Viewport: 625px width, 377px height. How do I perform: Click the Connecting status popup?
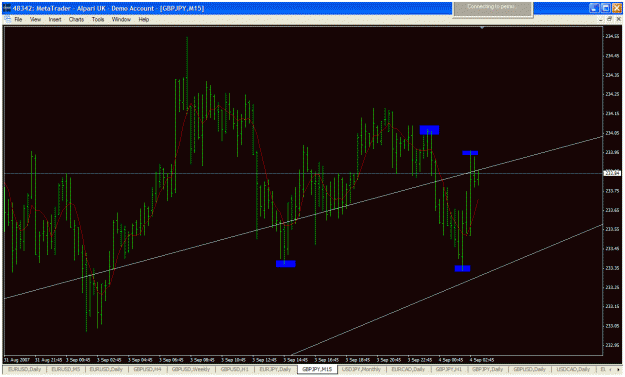pos(493,9)
